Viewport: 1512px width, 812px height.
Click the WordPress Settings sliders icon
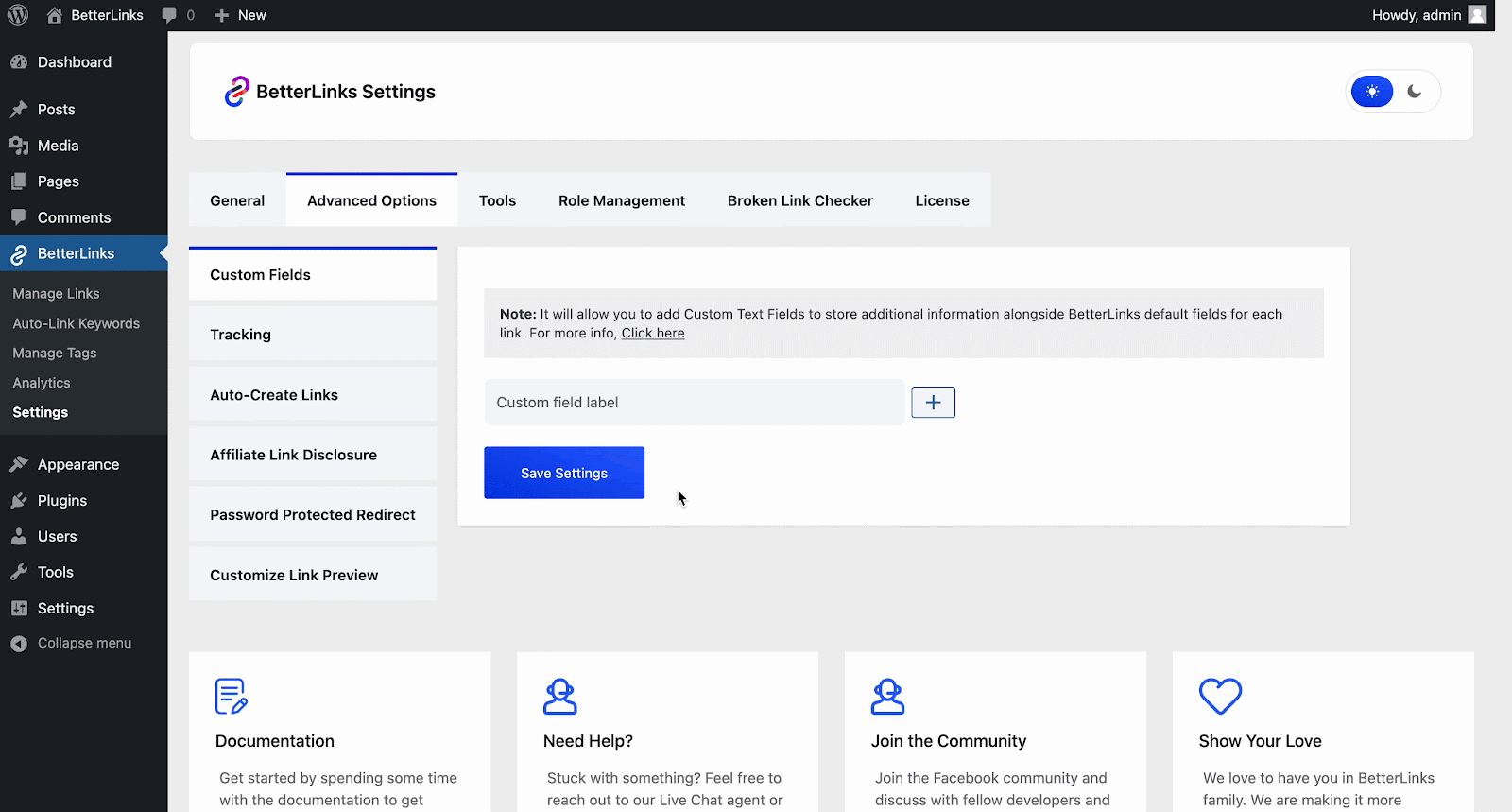[x=19, y=608]
